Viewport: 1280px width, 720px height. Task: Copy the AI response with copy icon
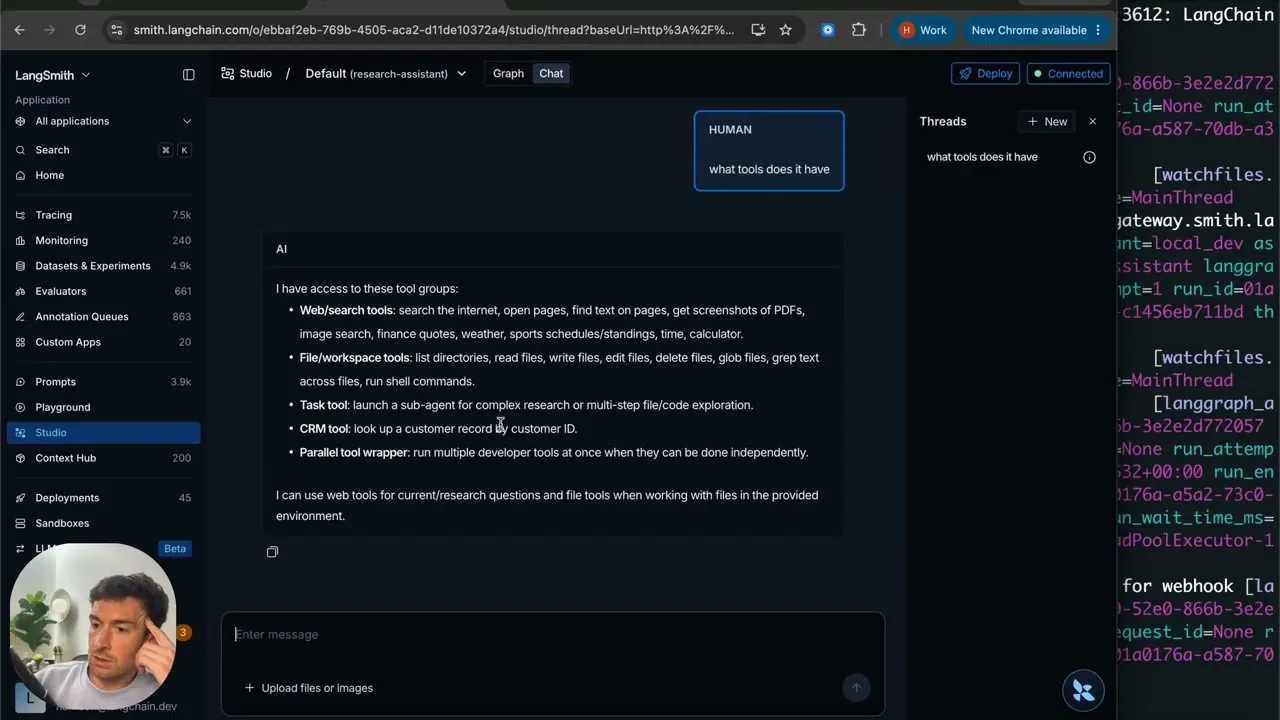coord(272,552)
